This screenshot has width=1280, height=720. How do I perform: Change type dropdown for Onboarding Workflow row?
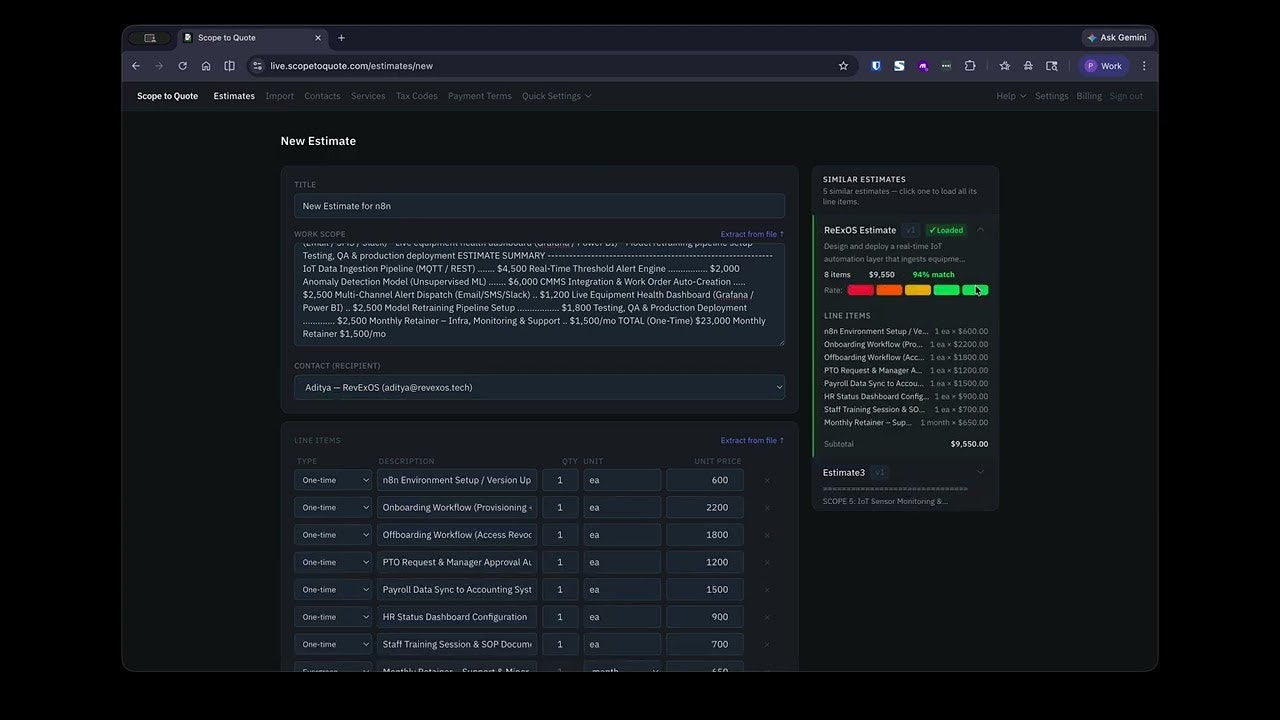click(x=333, y=507)
